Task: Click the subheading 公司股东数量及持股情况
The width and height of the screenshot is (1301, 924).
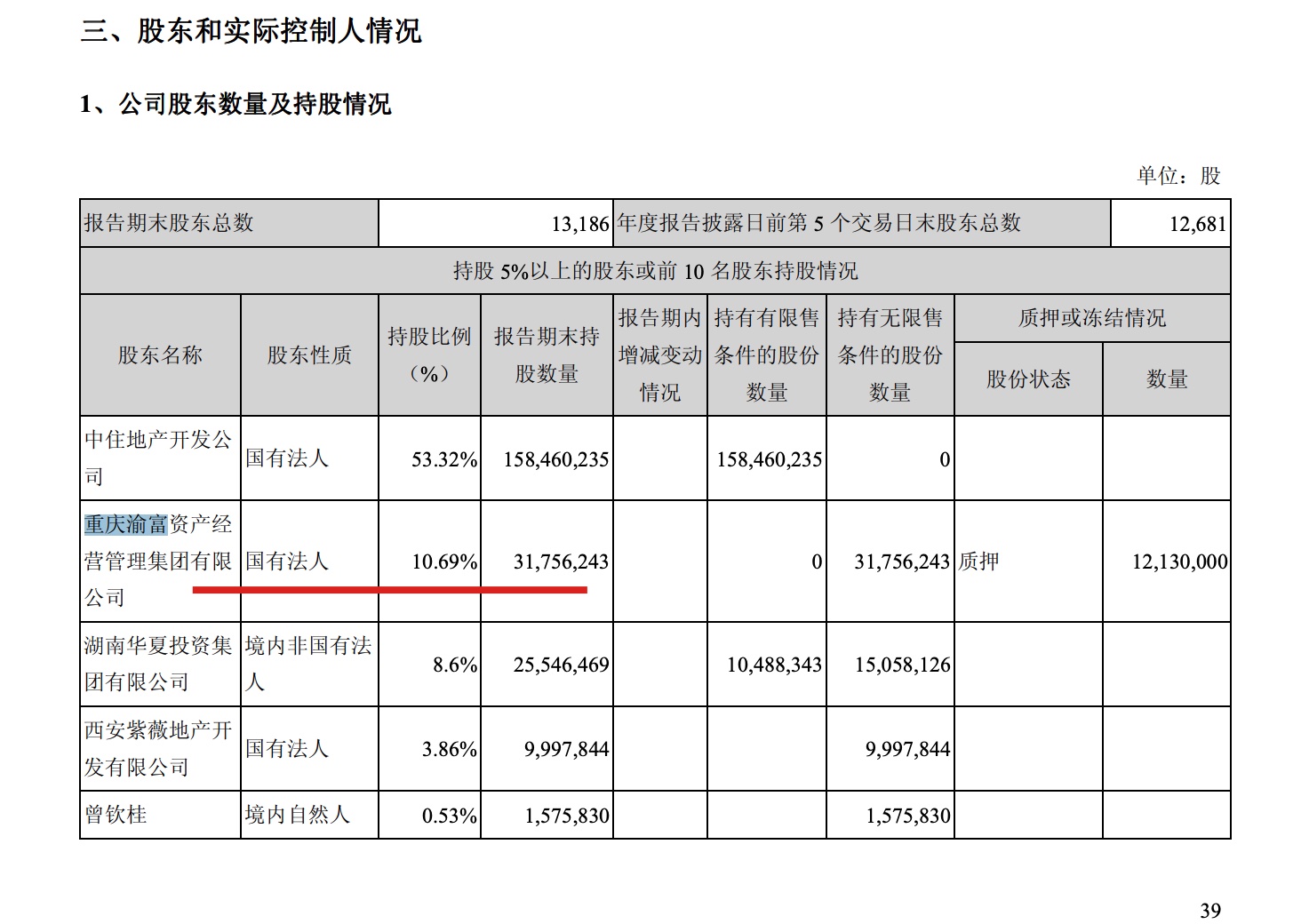Action: 255,104
